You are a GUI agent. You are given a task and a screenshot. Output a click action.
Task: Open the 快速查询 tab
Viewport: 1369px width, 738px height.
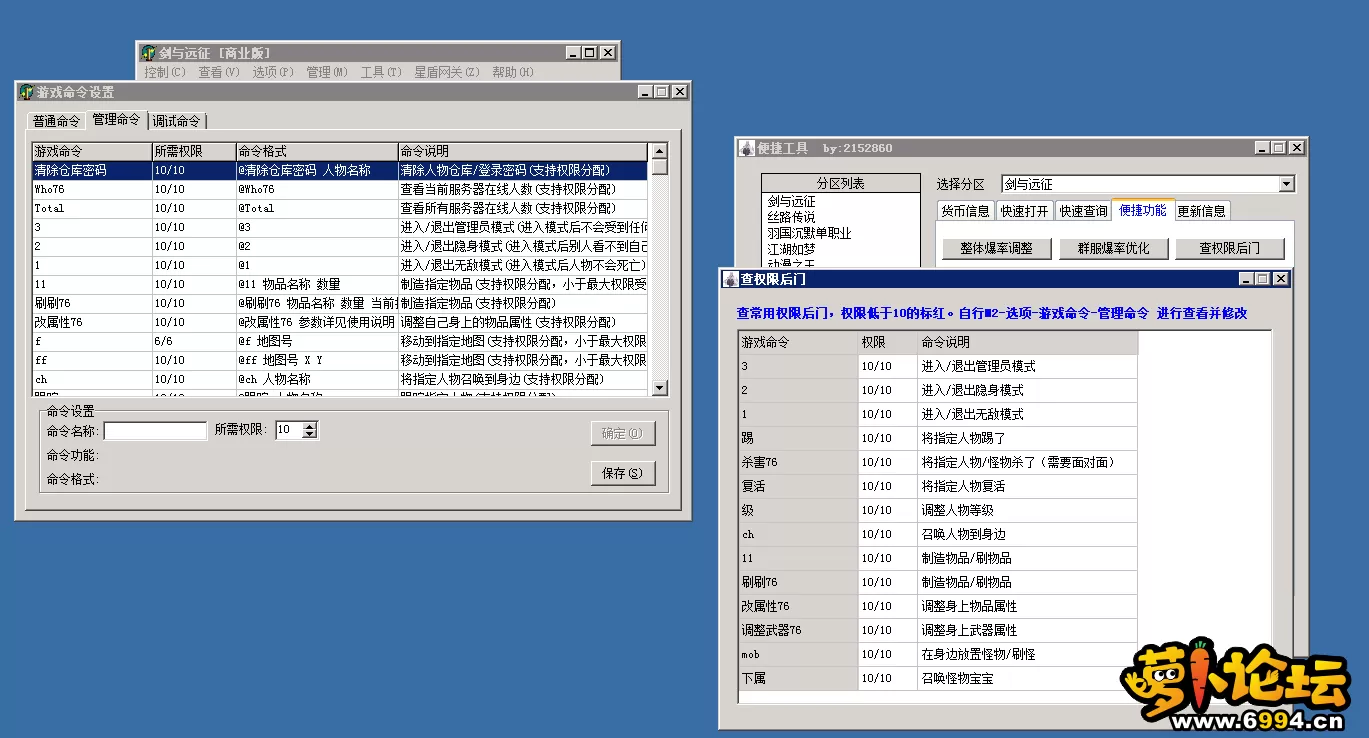1083,211
